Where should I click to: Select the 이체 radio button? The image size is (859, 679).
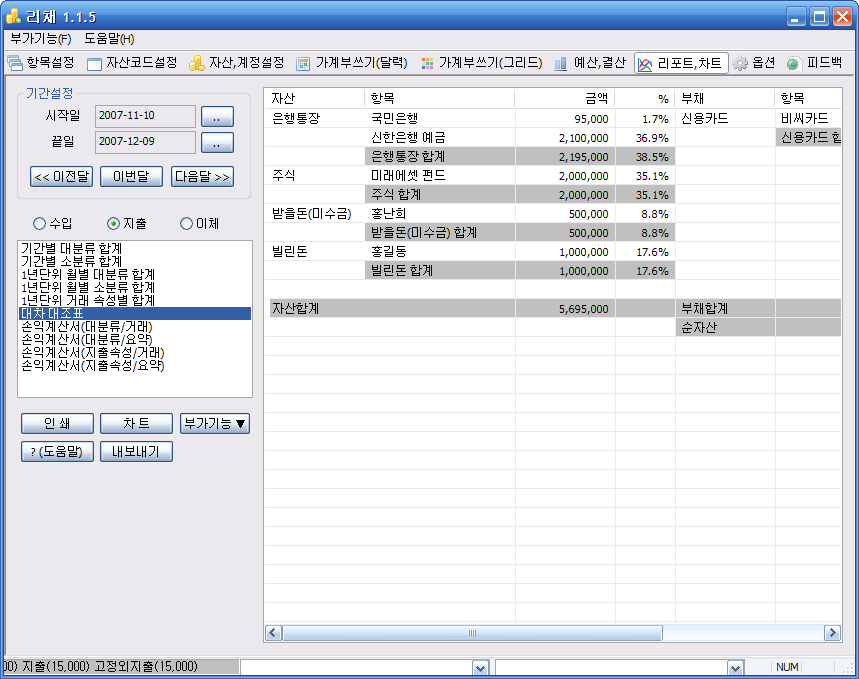tap(186, 223)
